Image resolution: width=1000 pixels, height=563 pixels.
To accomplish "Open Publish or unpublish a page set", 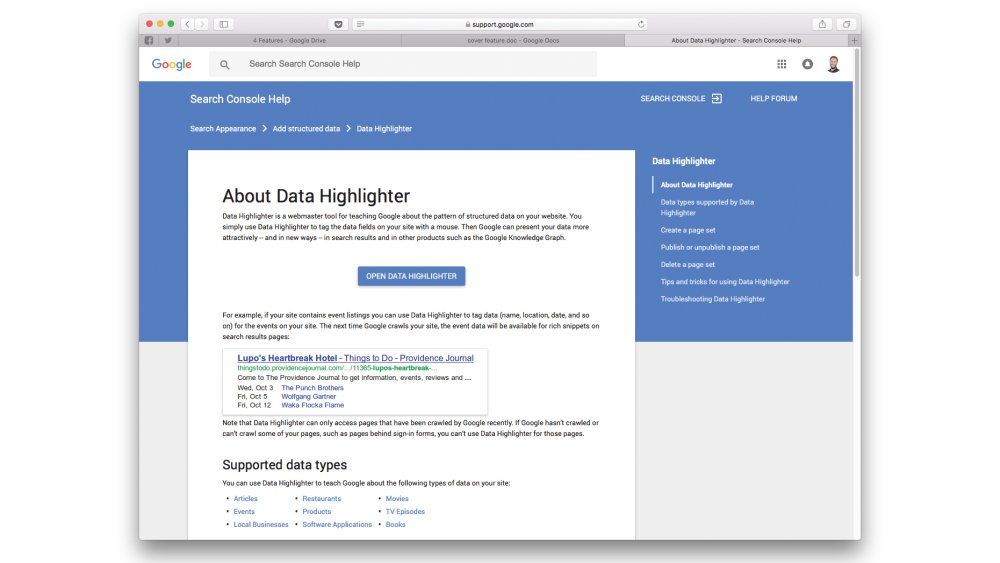I will pos(710,247).
